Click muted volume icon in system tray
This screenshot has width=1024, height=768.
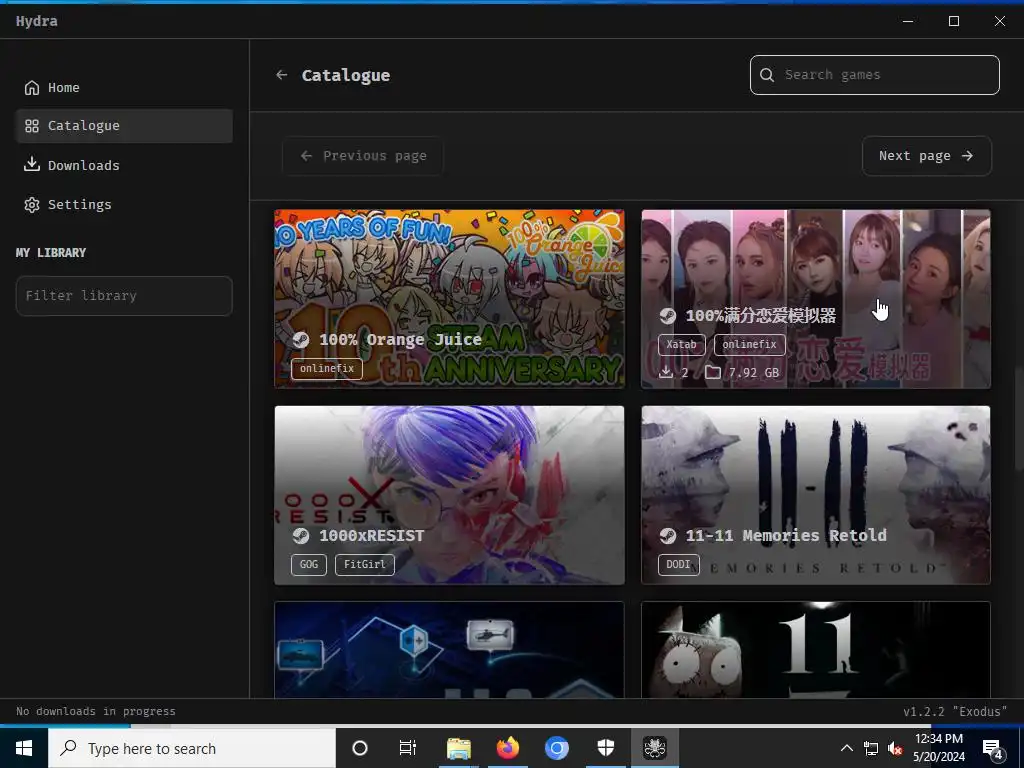(895, 748)
